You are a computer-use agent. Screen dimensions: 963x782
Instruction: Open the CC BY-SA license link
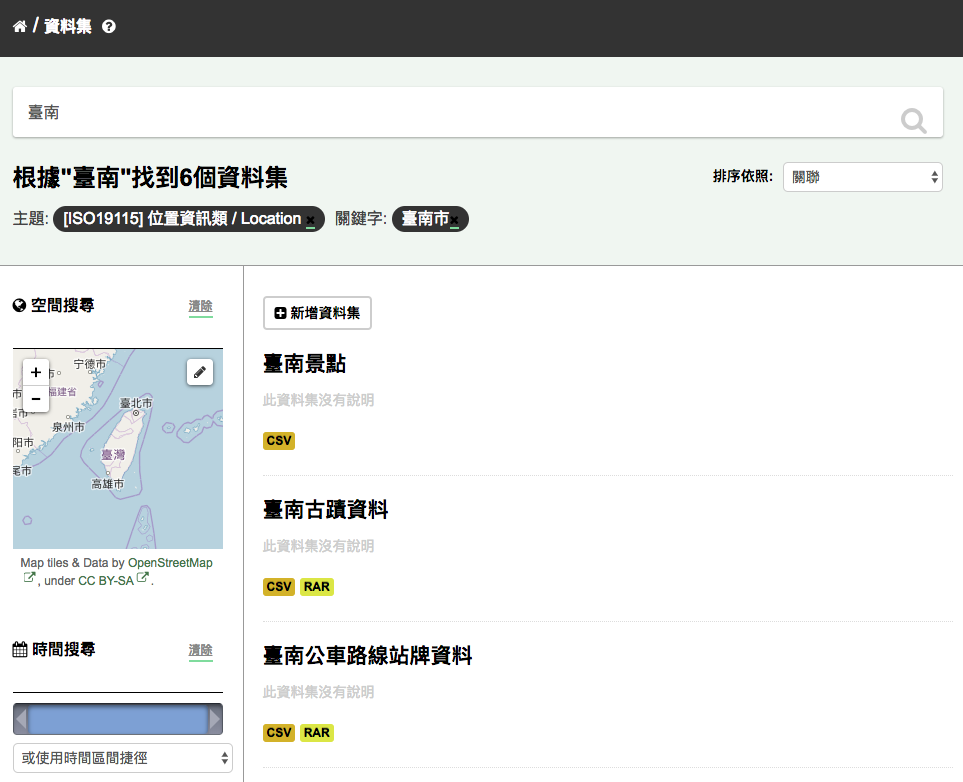106,581
